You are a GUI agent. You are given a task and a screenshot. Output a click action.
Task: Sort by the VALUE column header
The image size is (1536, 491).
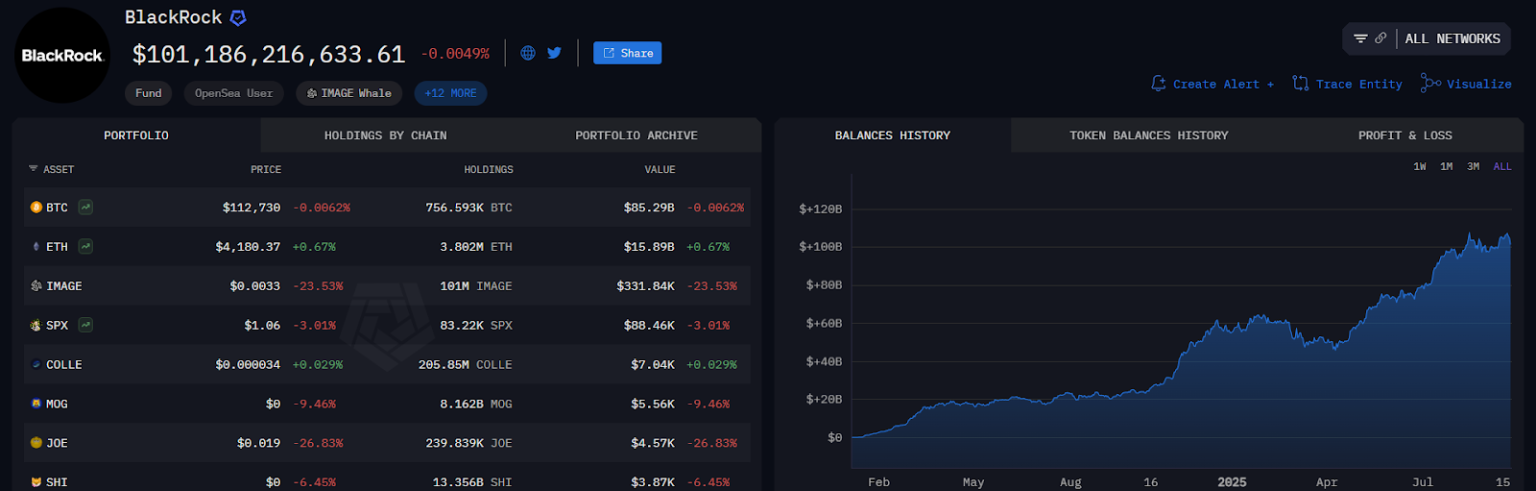[x=660, y=169]
